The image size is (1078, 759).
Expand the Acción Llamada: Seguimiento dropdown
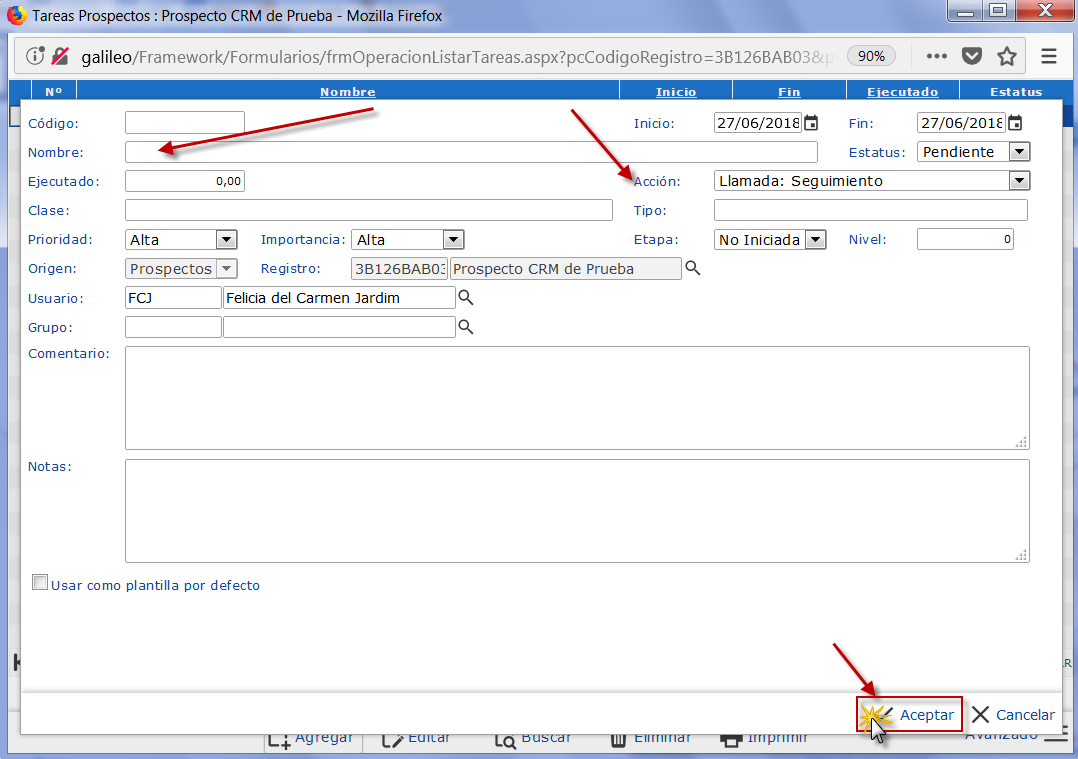click(1019, 181)
